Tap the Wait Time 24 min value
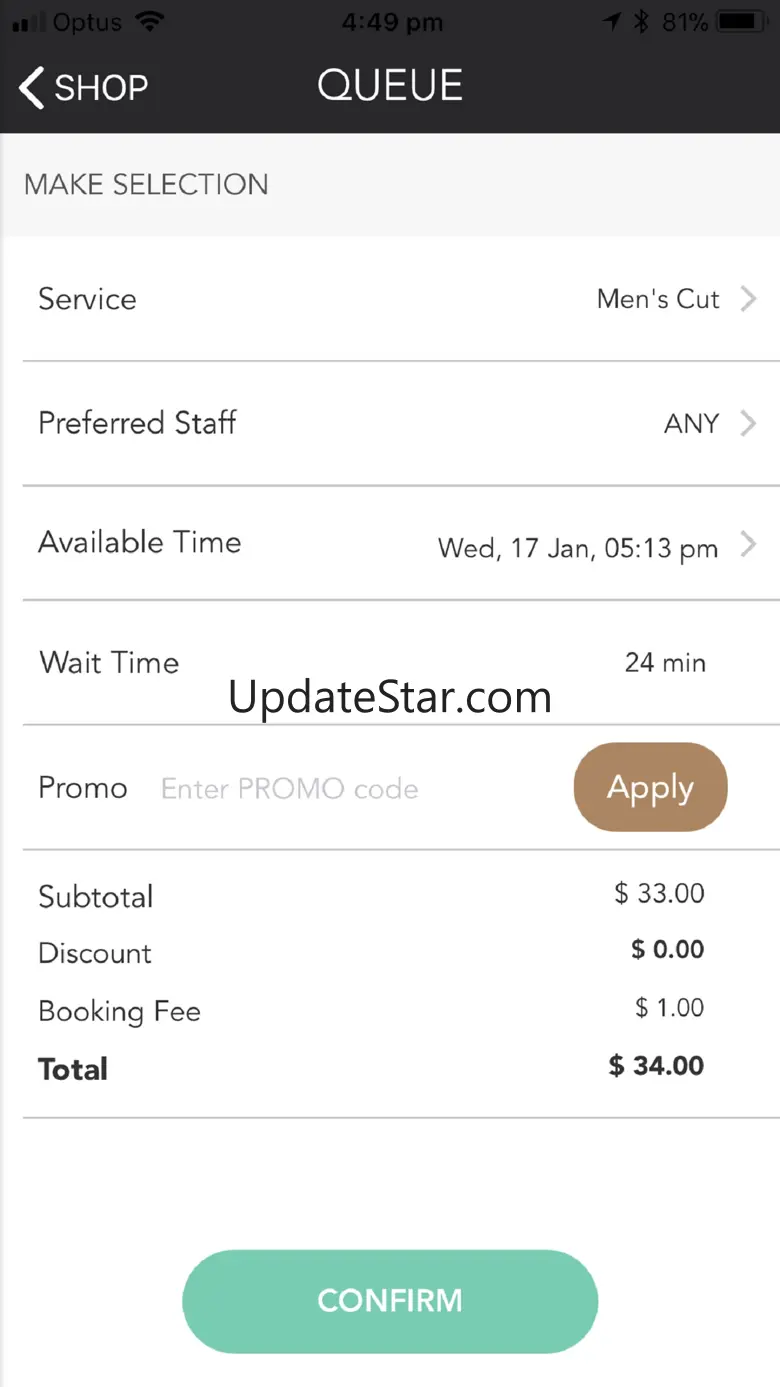The width and height of the screenshot is (780, 1387). (665, 663)
